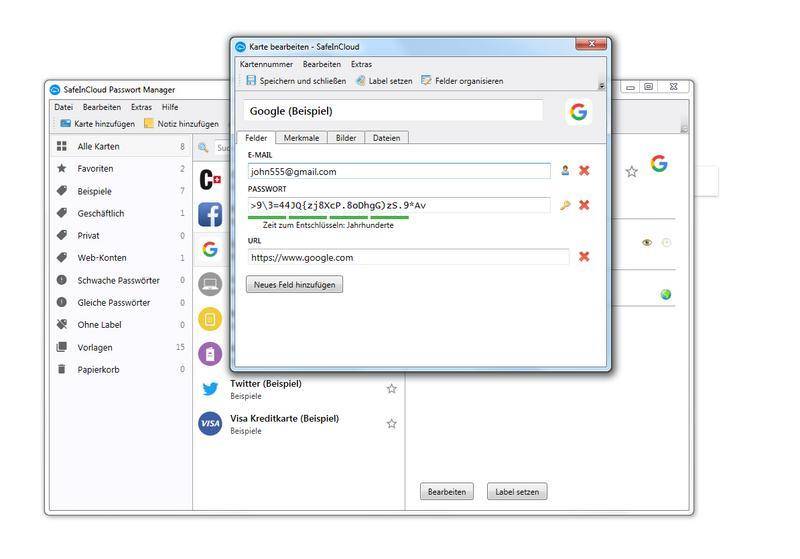Click the Neues Feld hinzufügen button
Screen dimensions: 800x559
(294, 285)
